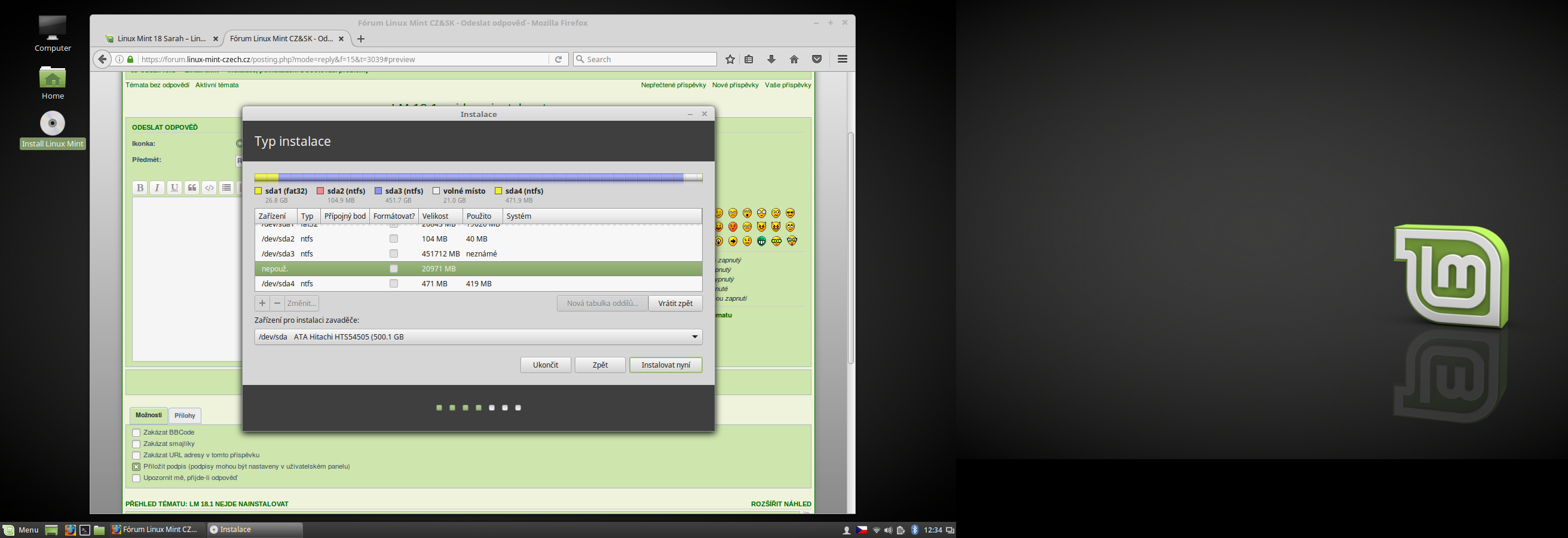Open the Firefox hamburger menu
This screenshot has height=538, width=1568.
(843, 59)
